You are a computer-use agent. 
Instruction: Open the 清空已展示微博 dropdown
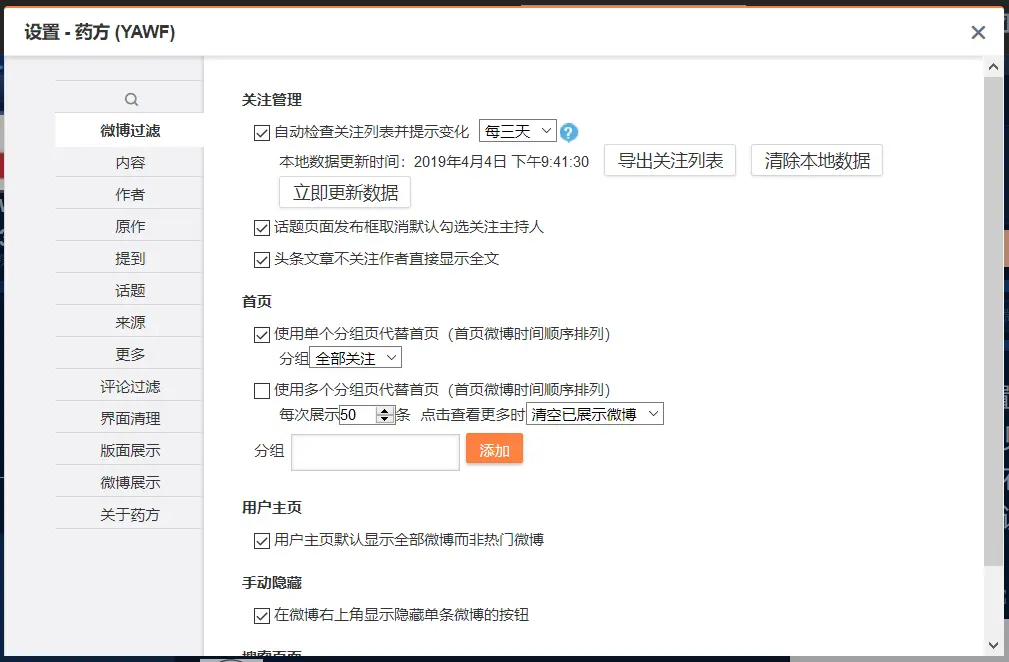[x=594, y=413]
